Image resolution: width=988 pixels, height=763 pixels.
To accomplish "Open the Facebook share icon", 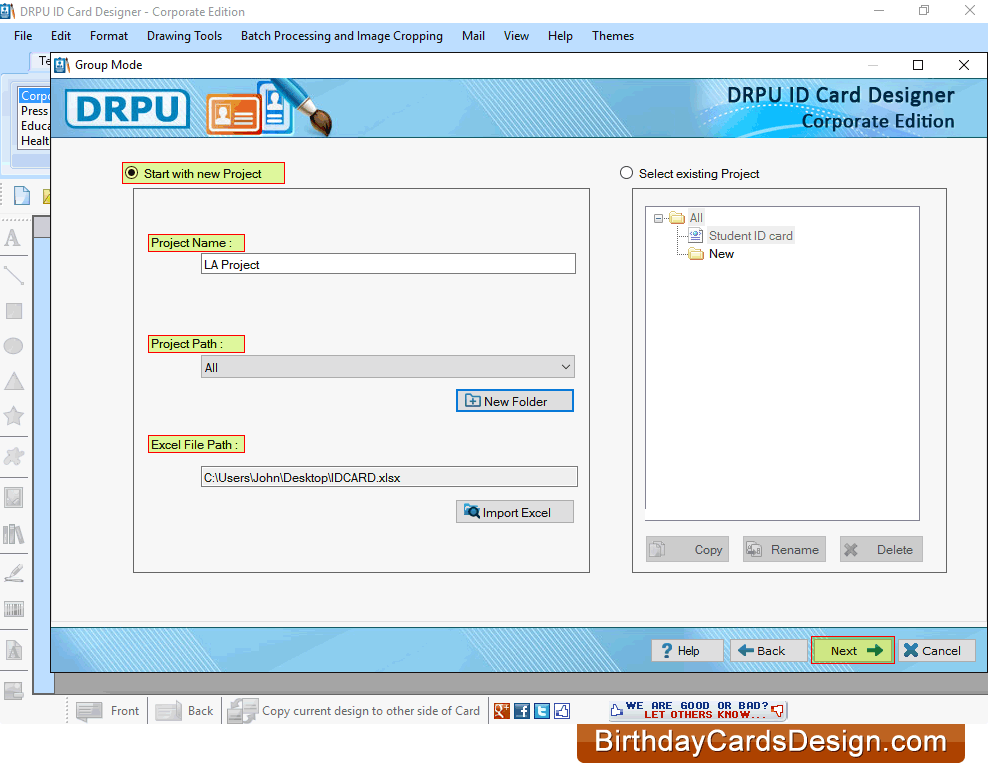I will click(x=522, y=711).
